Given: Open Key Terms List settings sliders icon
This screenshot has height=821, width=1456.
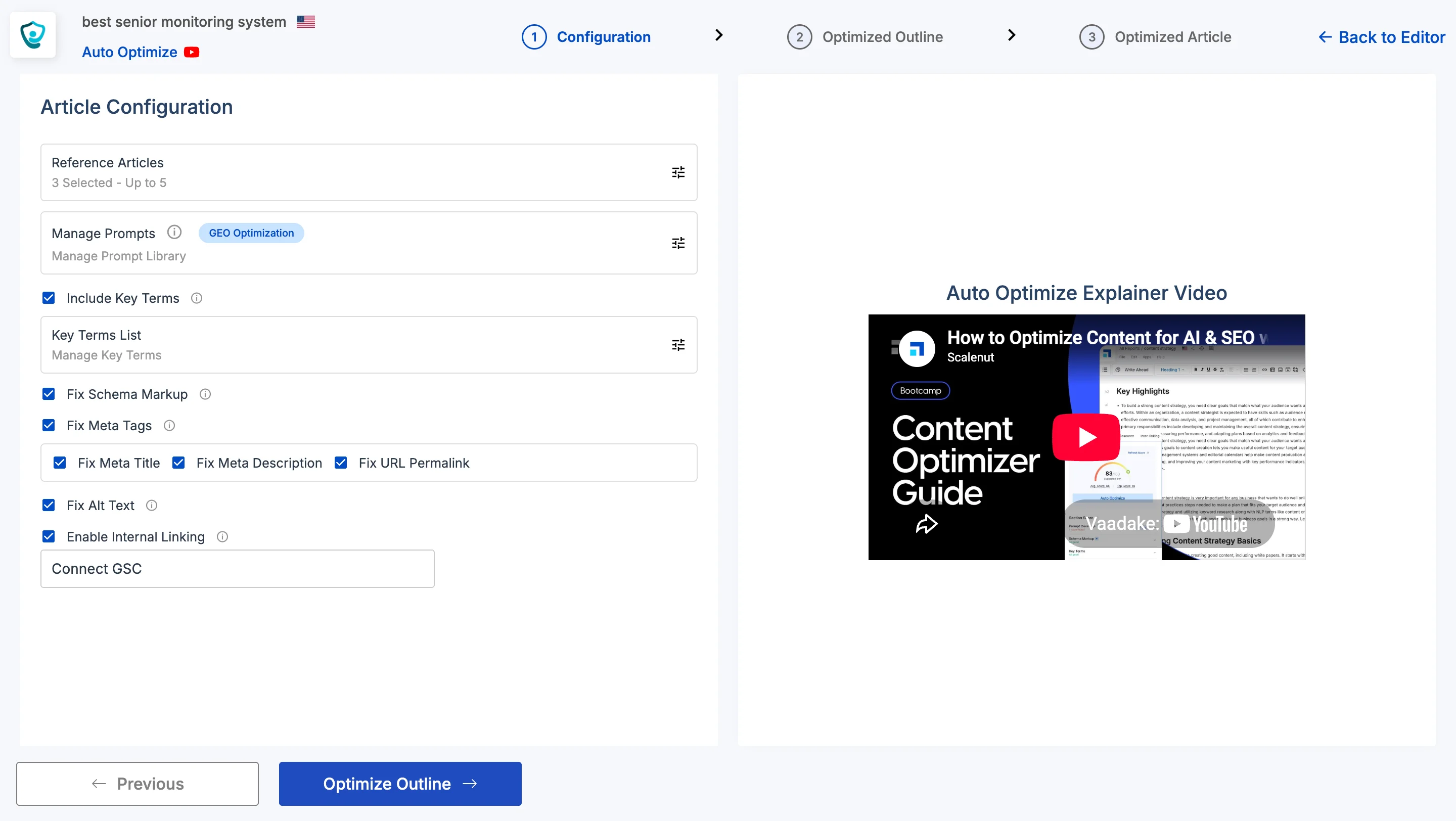Looking at the screenshot, I should (x=678, y=345).
